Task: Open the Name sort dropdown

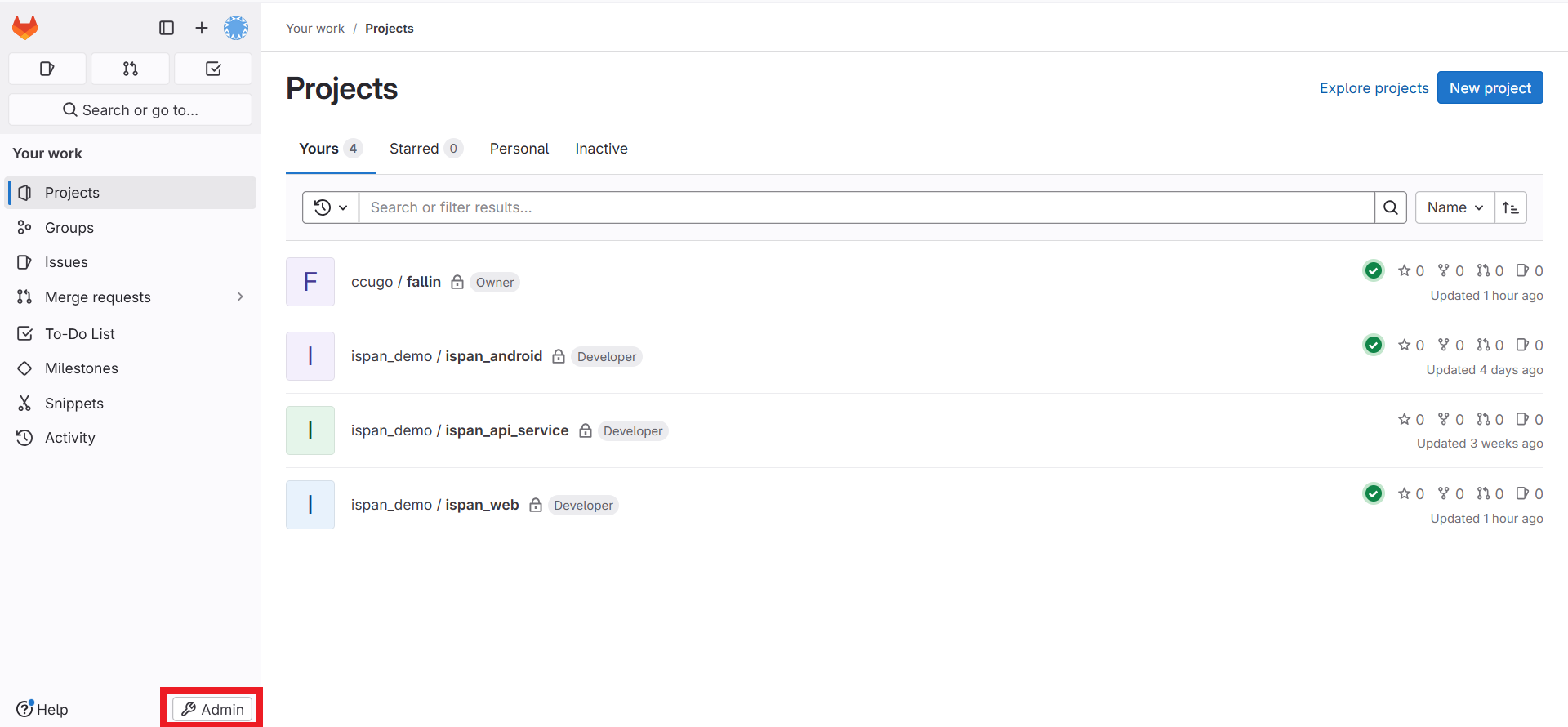Action: (1455, 207)
